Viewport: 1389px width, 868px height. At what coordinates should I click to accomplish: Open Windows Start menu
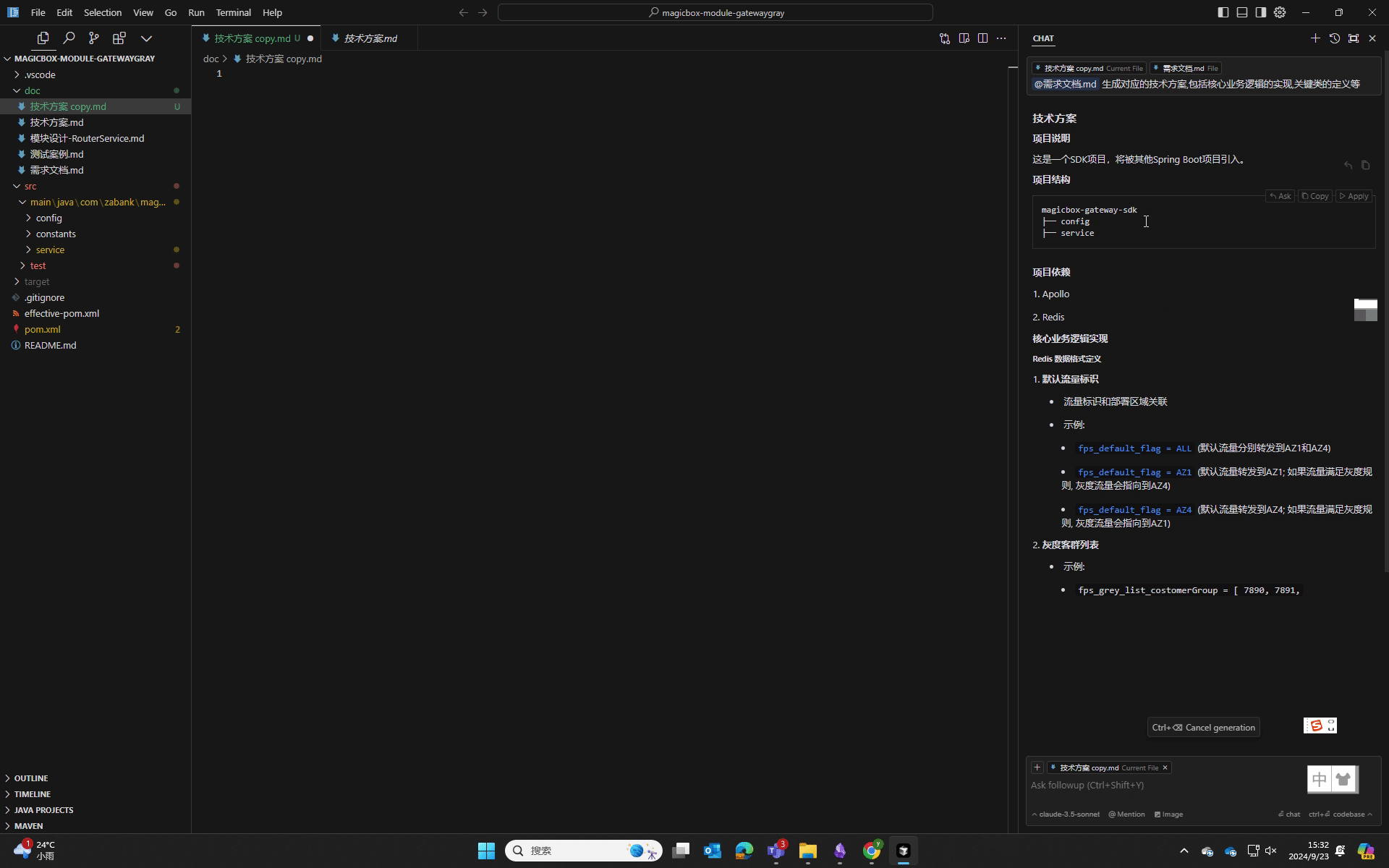(x=486, y=851)
